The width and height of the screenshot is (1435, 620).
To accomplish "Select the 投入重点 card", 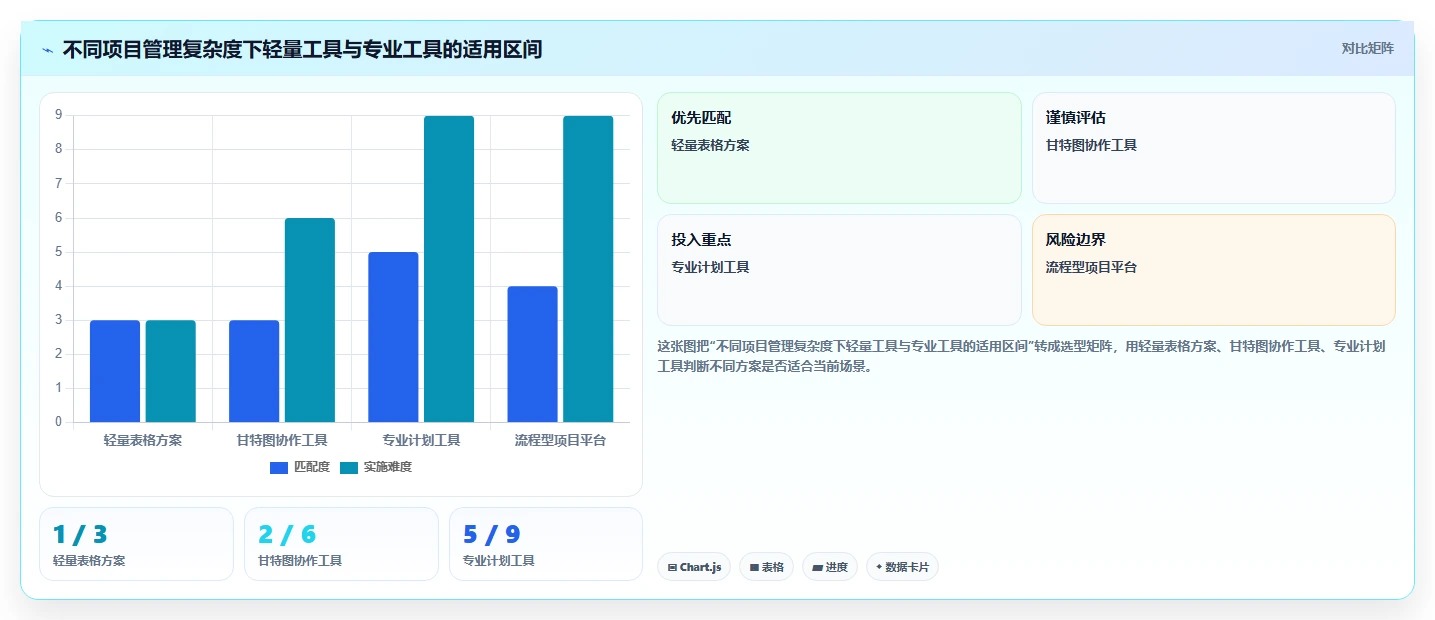I will pos(839,270).
